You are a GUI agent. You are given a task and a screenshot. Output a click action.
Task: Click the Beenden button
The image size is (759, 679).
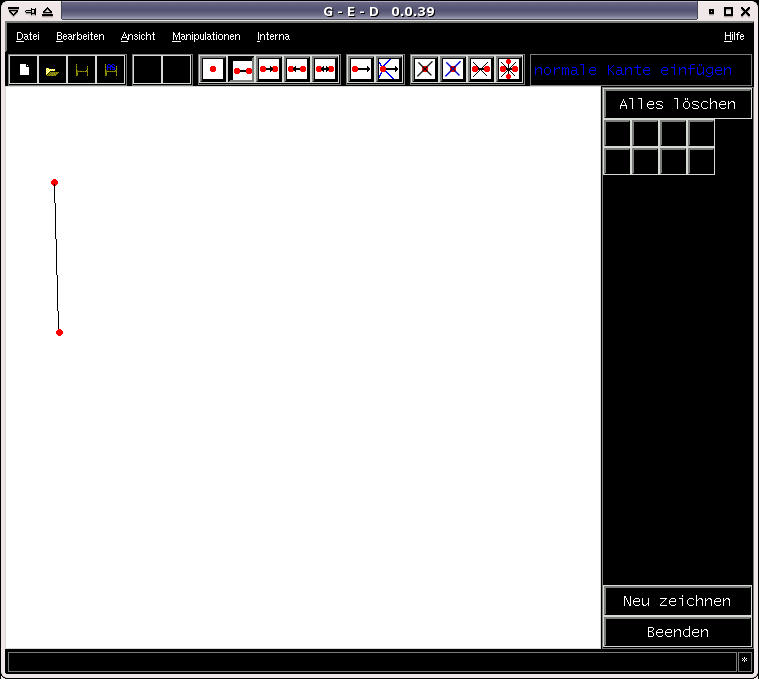tap(677, 632)
